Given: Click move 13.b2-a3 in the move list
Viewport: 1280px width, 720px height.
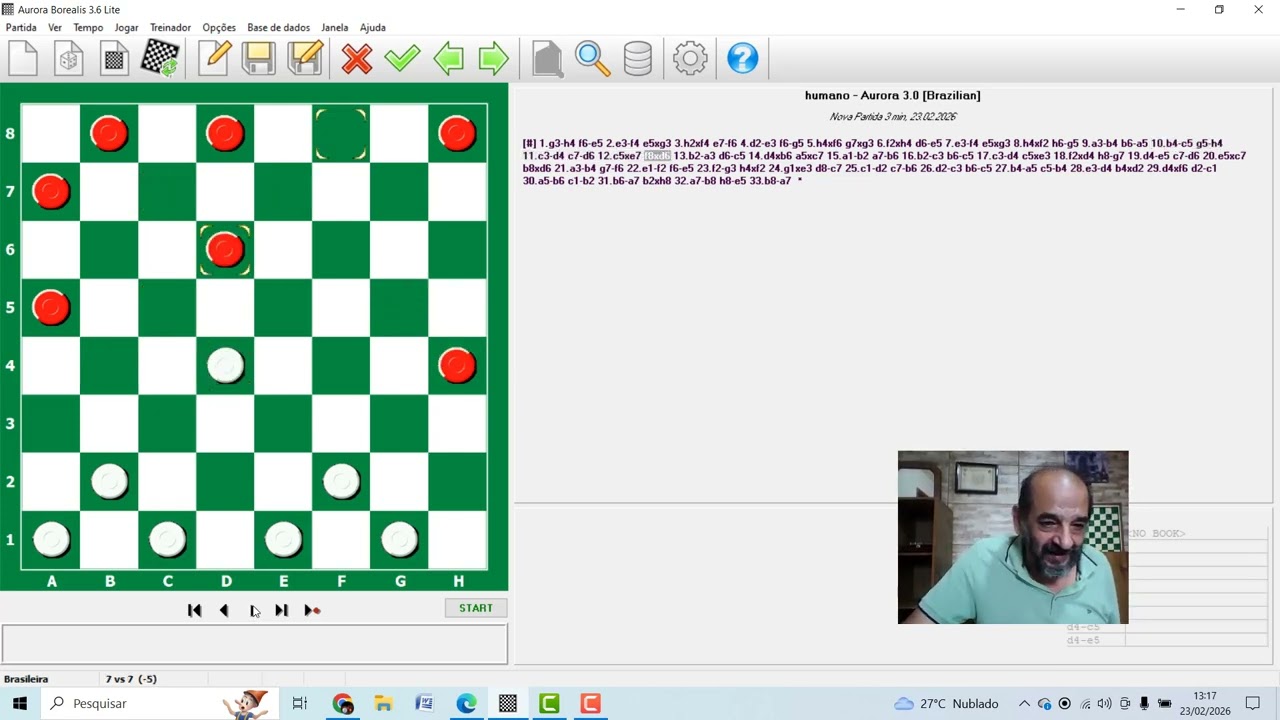Looking at the screenshot, I should click(694, 156).
